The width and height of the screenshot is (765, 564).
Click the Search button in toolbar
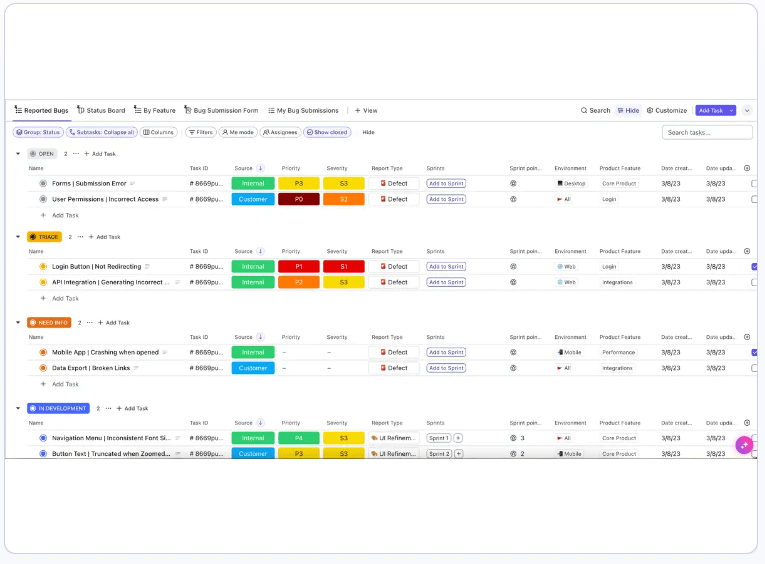tap(595, 110)
